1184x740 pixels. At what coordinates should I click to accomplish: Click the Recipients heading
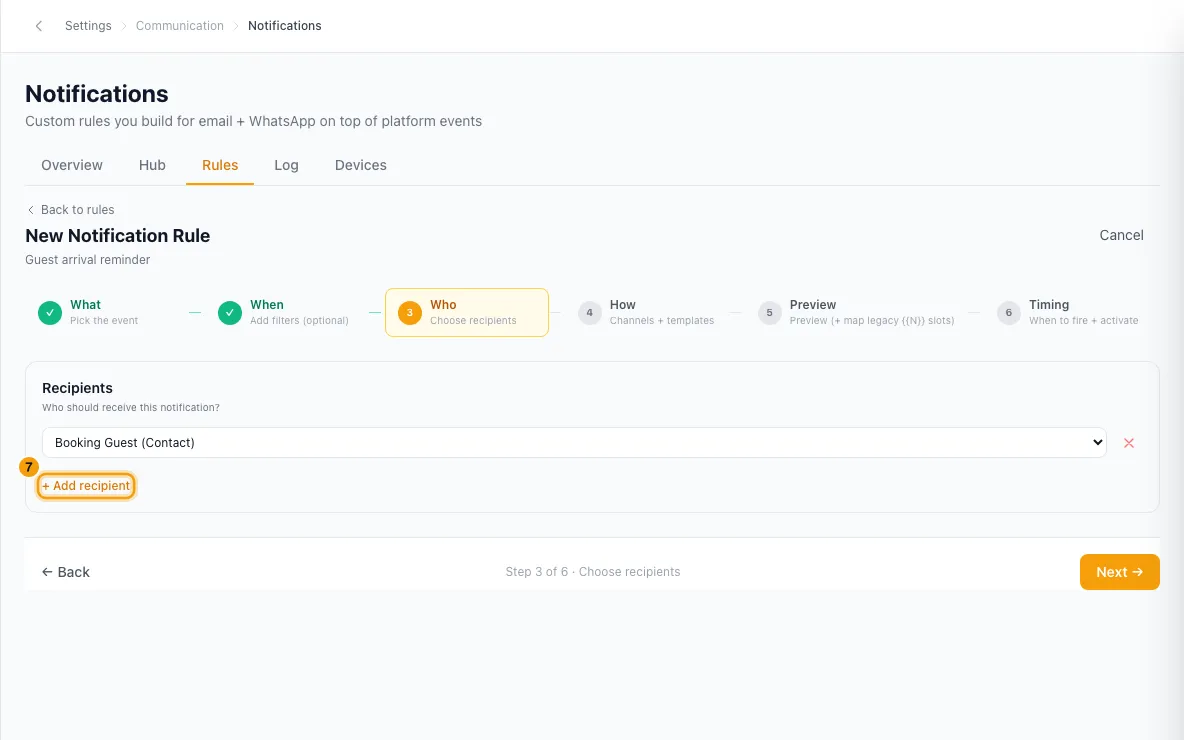[x=77, y=388]
